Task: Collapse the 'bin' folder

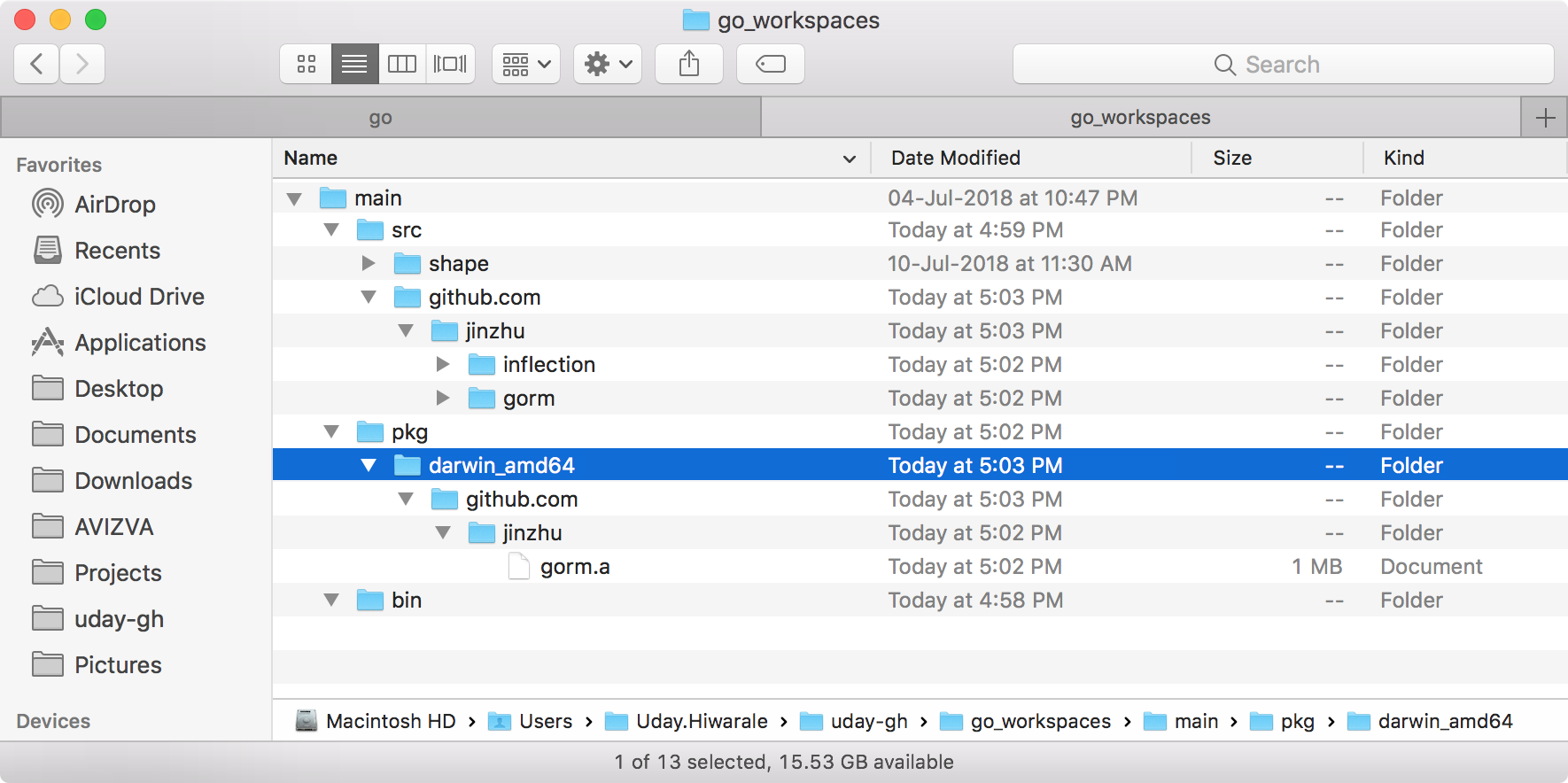Action: 331,601
